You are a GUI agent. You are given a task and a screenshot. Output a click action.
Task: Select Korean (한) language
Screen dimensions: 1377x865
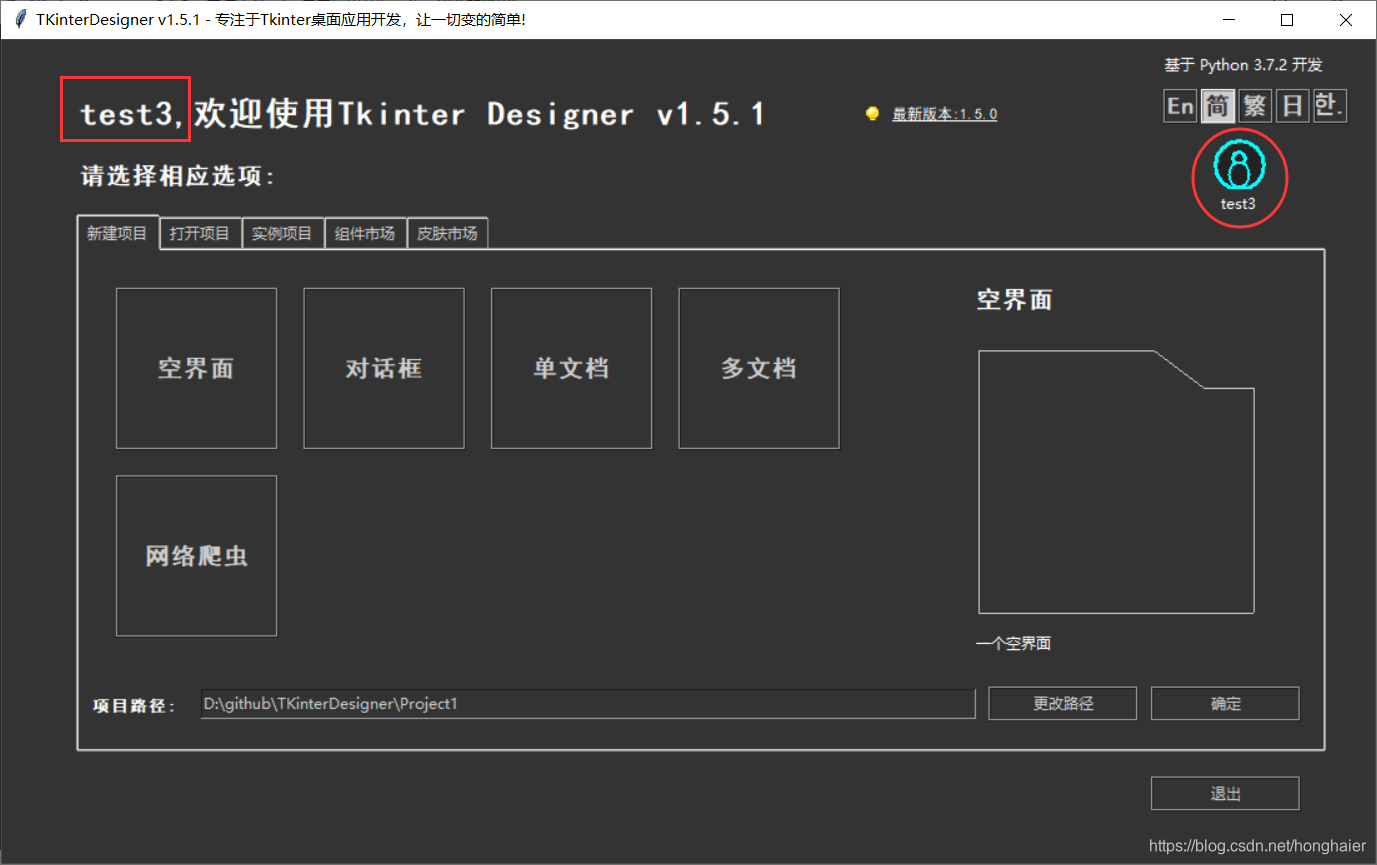click(x=1329, y=106)
